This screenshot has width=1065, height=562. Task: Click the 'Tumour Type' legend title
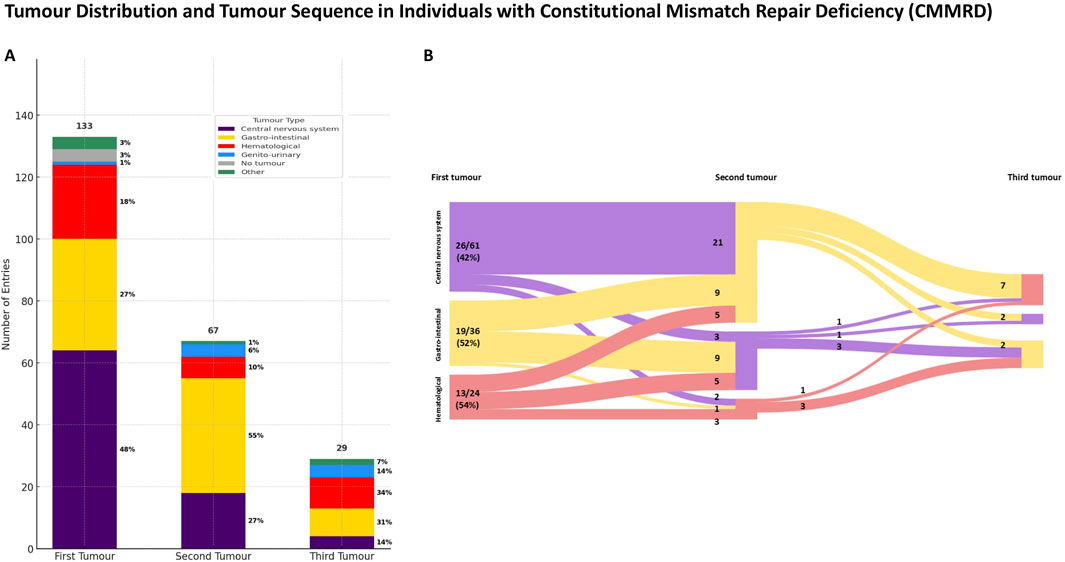pyautogui.click(x=277, y=119)
